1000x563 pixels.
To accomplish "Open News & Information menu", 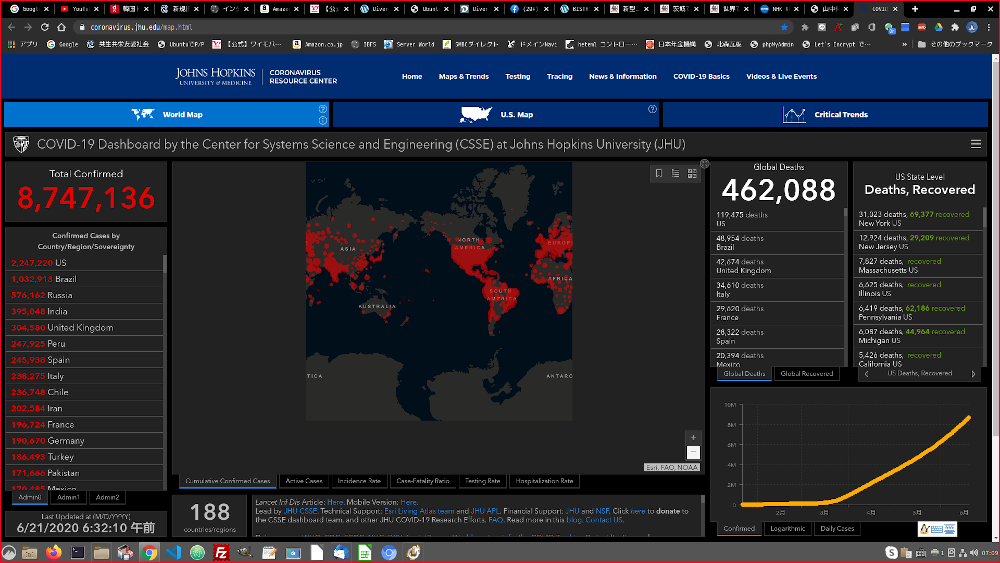I will coord(622,77).
